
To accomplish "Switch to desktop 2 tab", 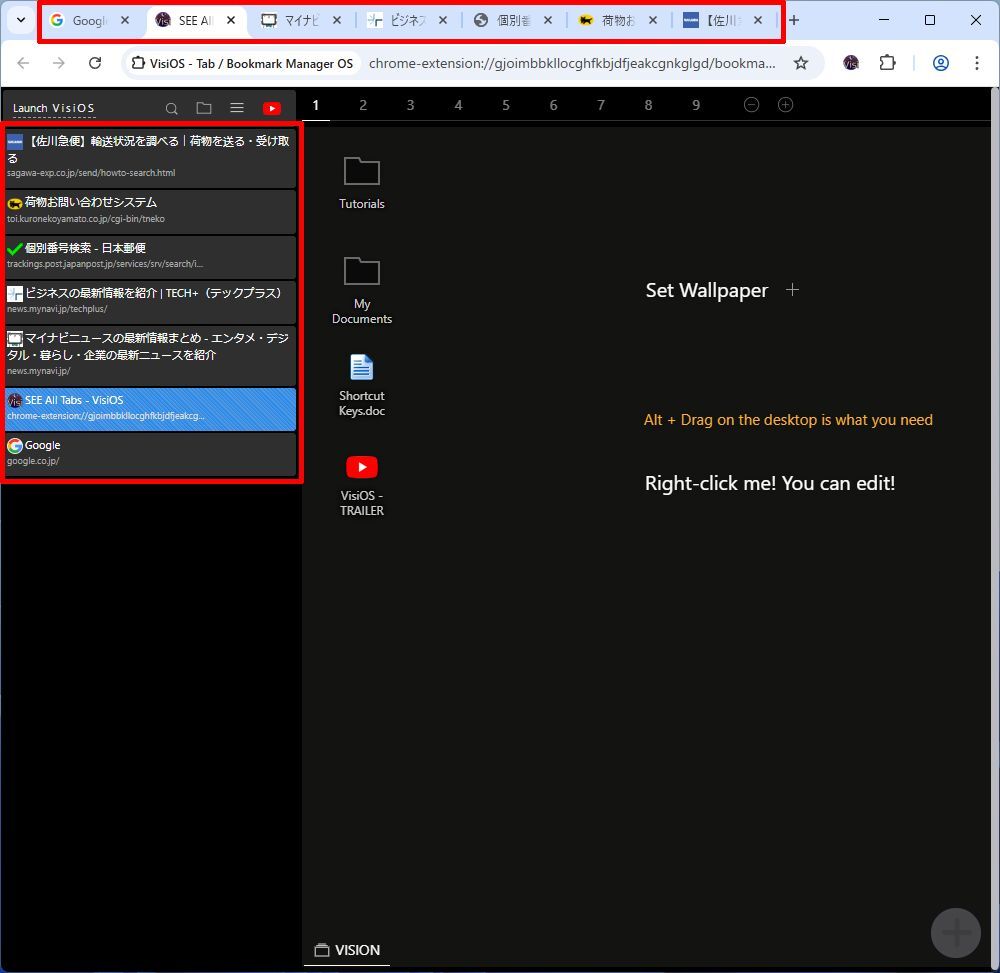I will point(363,105).
